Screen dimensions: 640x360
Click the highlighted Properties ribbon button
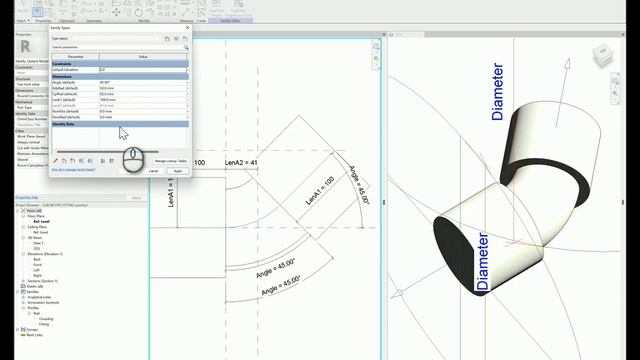(38, 12)
